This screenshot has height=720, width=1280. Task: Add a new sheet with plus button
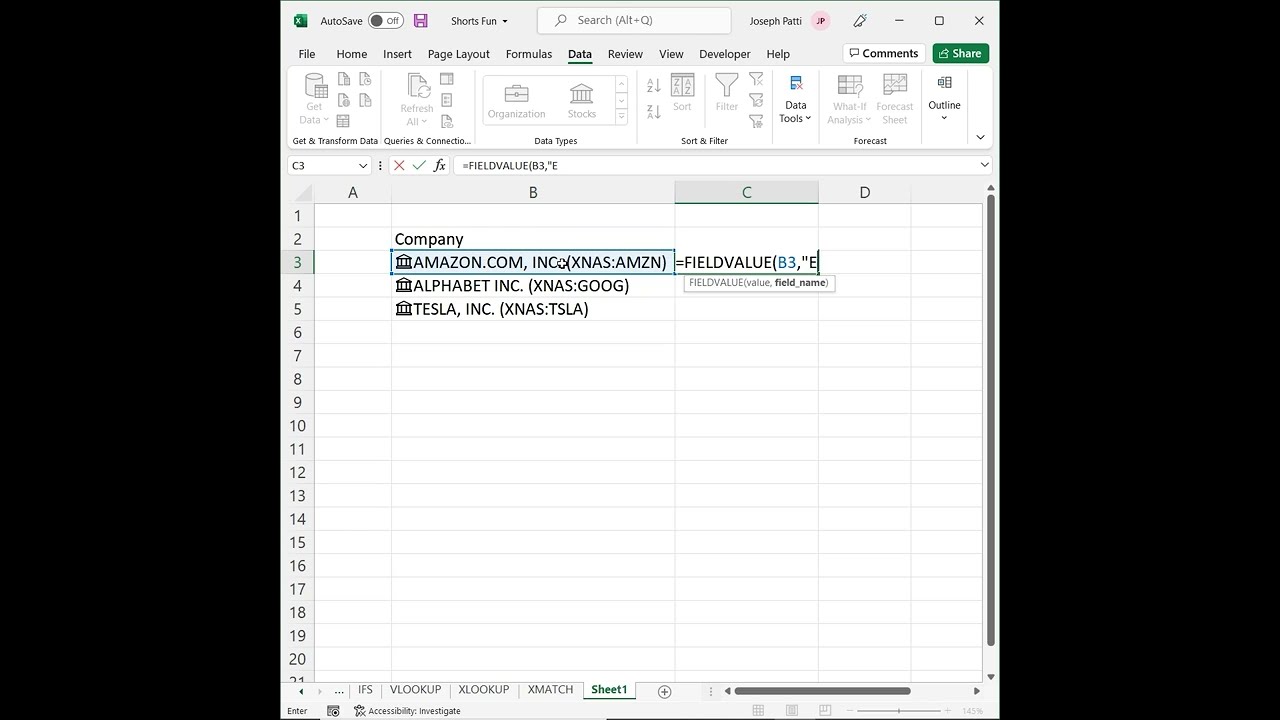click(664, 691)
